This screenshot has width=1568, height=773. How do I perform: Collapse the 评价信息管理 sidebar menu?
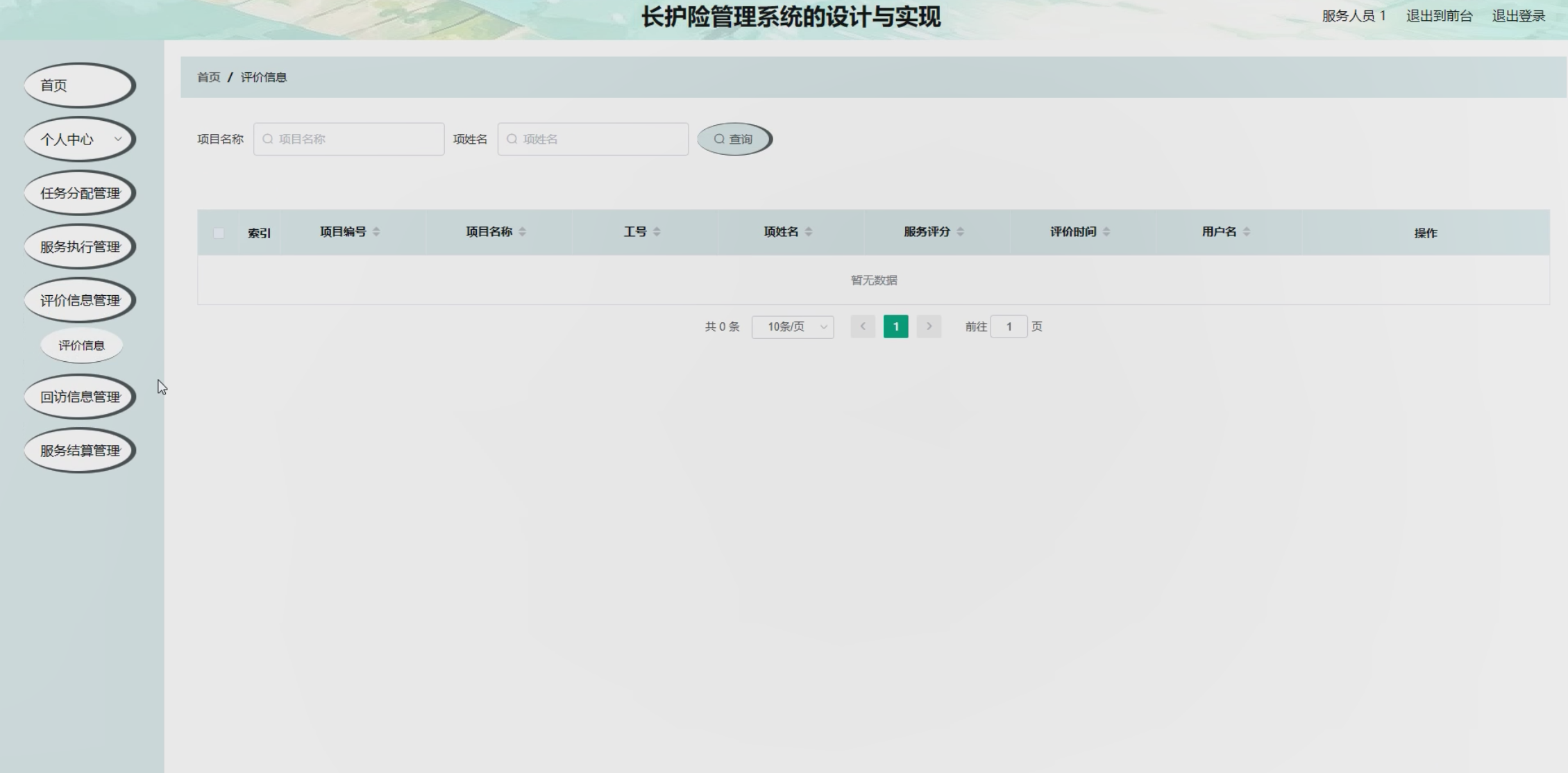pos(80,300)
